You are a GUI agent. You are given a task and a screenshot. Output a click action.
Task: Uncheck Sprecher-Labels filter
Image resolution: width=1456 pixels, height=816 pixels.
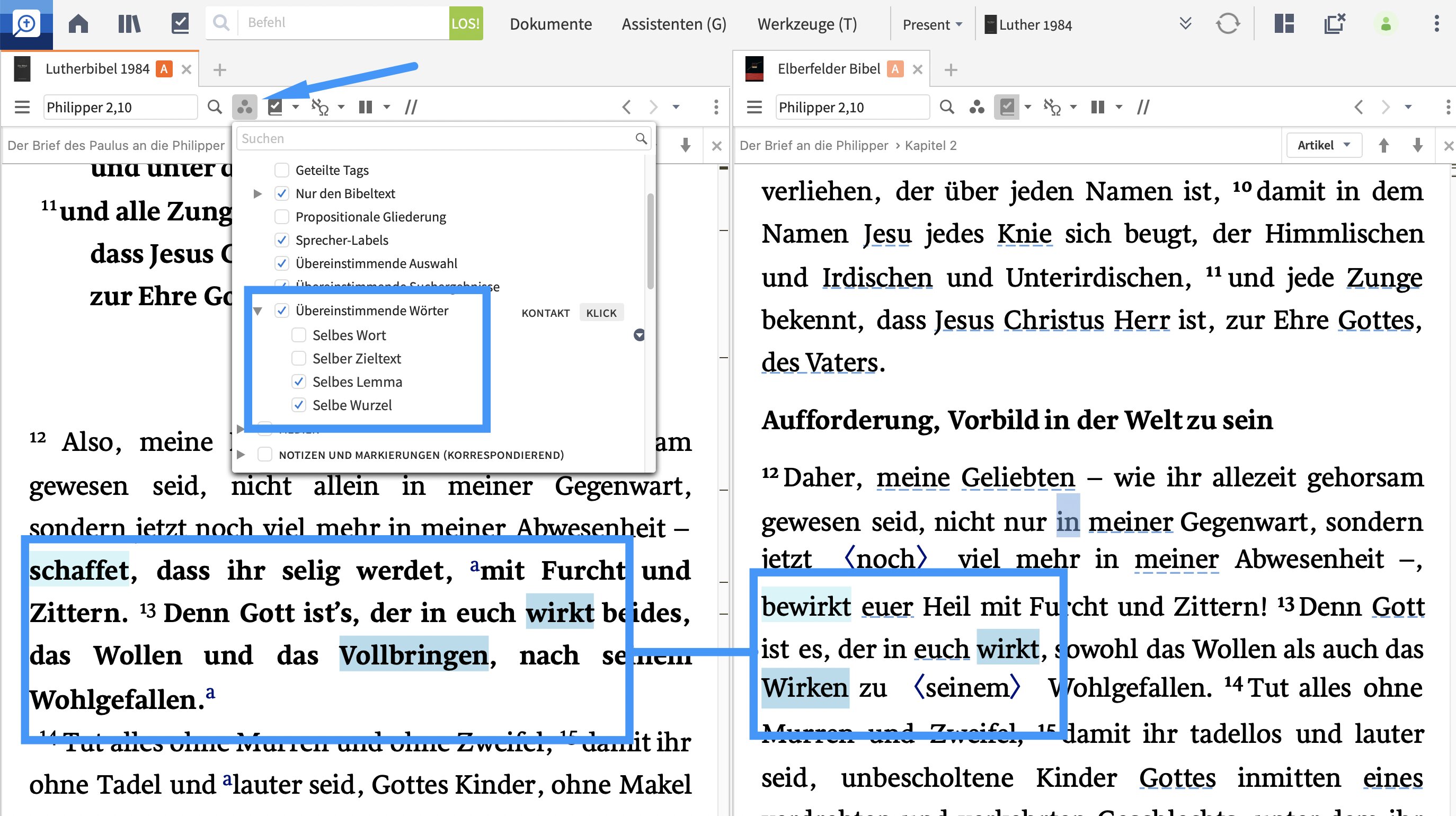(281, 240)
